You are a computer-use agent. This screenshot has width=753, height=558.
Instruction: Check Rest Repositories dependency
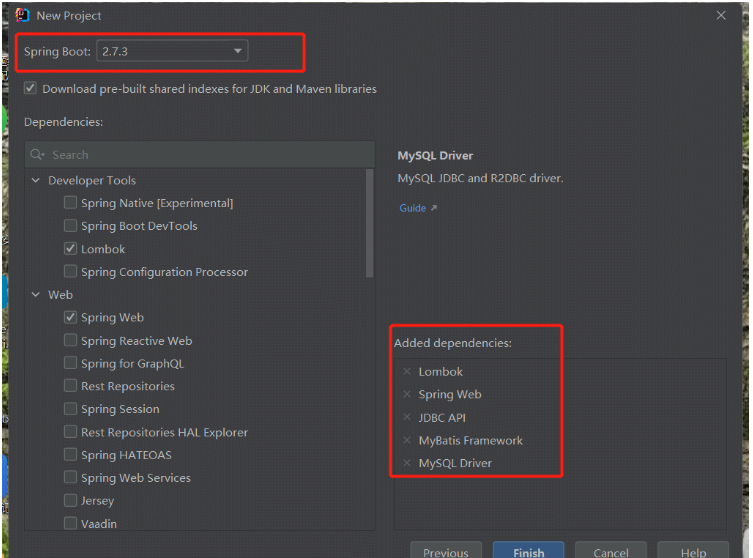(x=70, y=386)
